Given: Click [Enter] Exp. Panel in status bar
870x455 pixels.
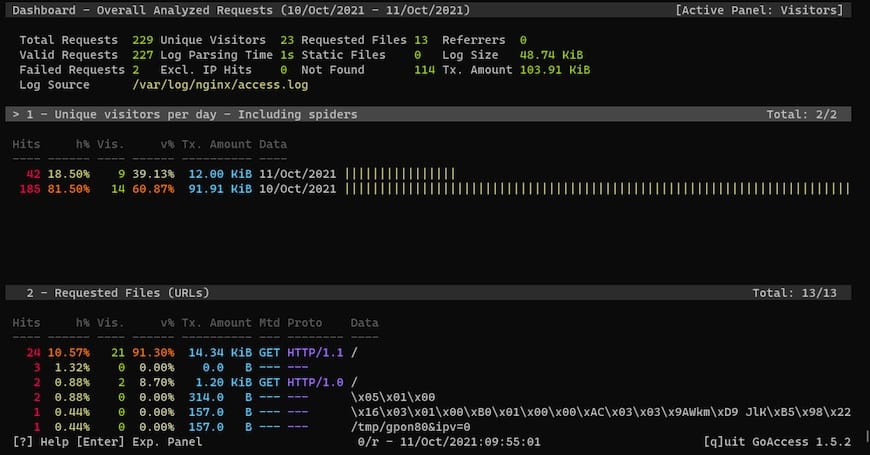Looking at the screenshot, I should click(x=139, y=442).
